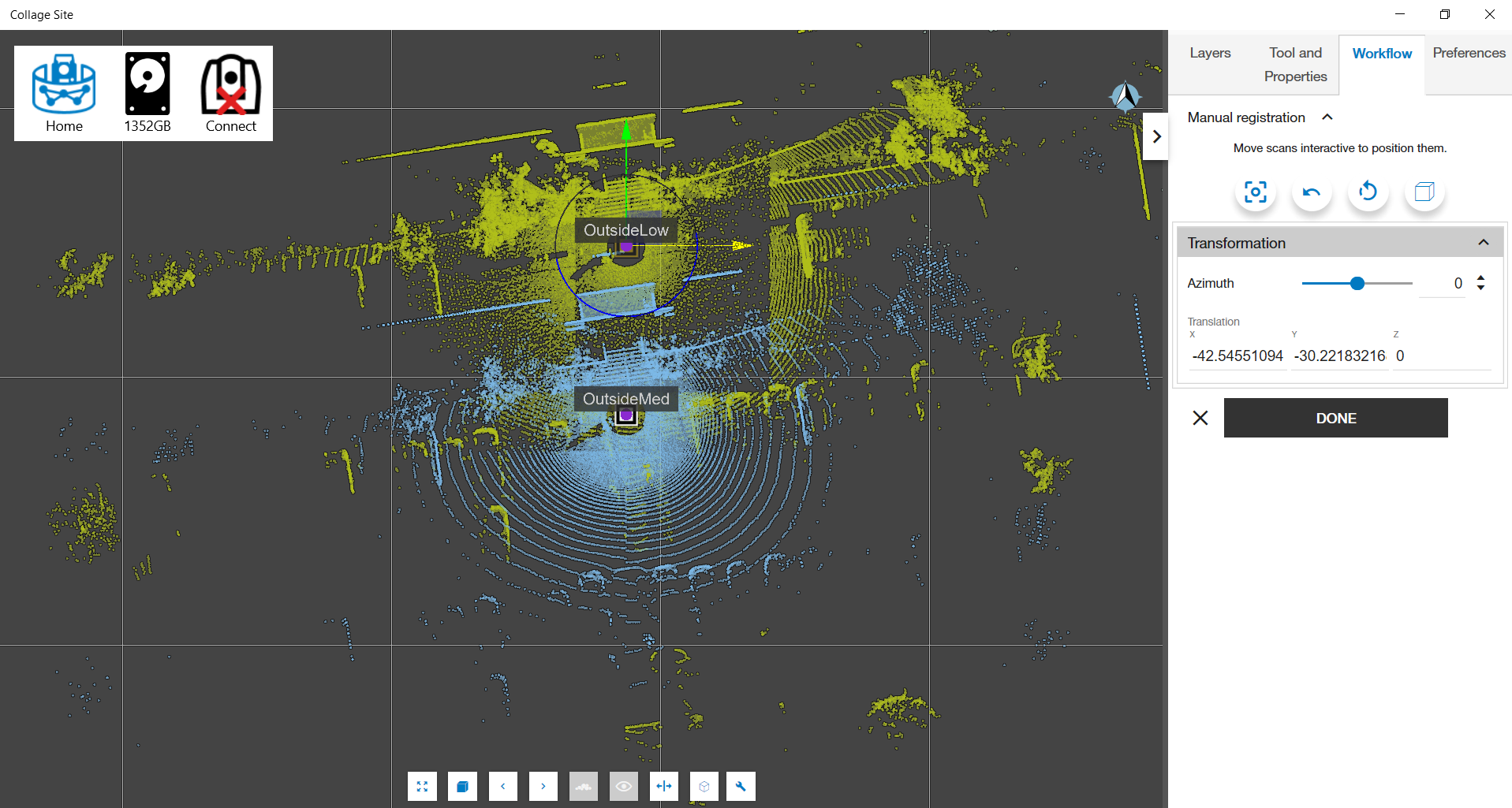Click the split view arrows icon
1512x808 pixels.
coord(664,786)
